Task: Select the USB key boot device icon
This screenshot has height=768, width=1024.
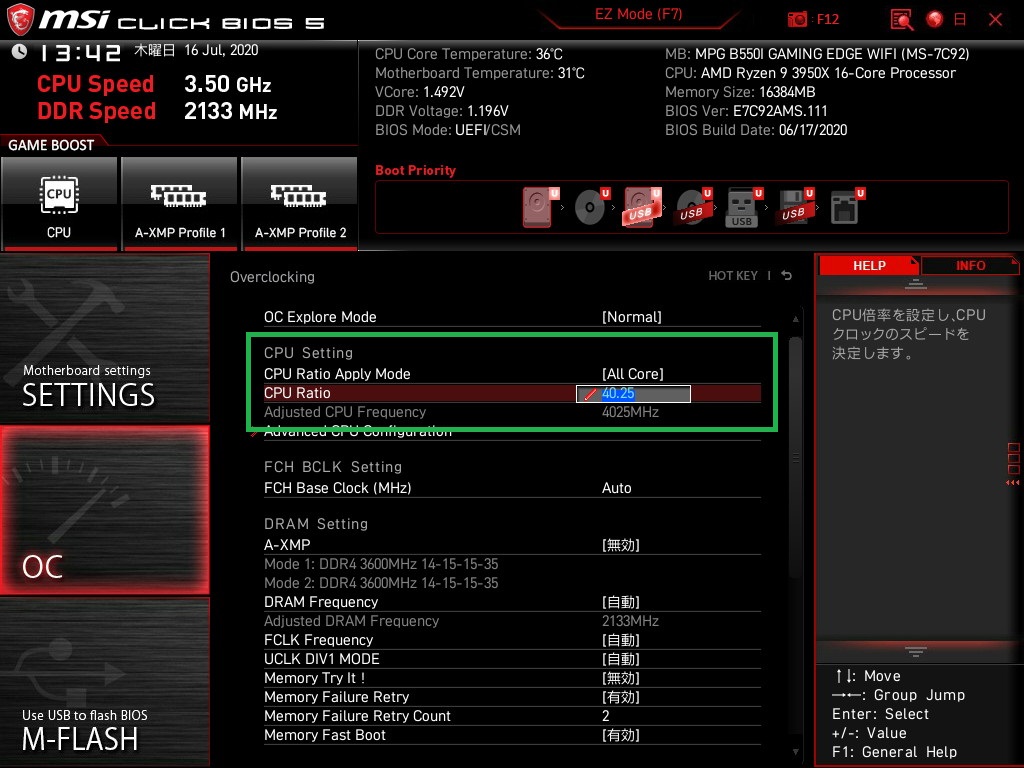Action: (x=743, y=207)
